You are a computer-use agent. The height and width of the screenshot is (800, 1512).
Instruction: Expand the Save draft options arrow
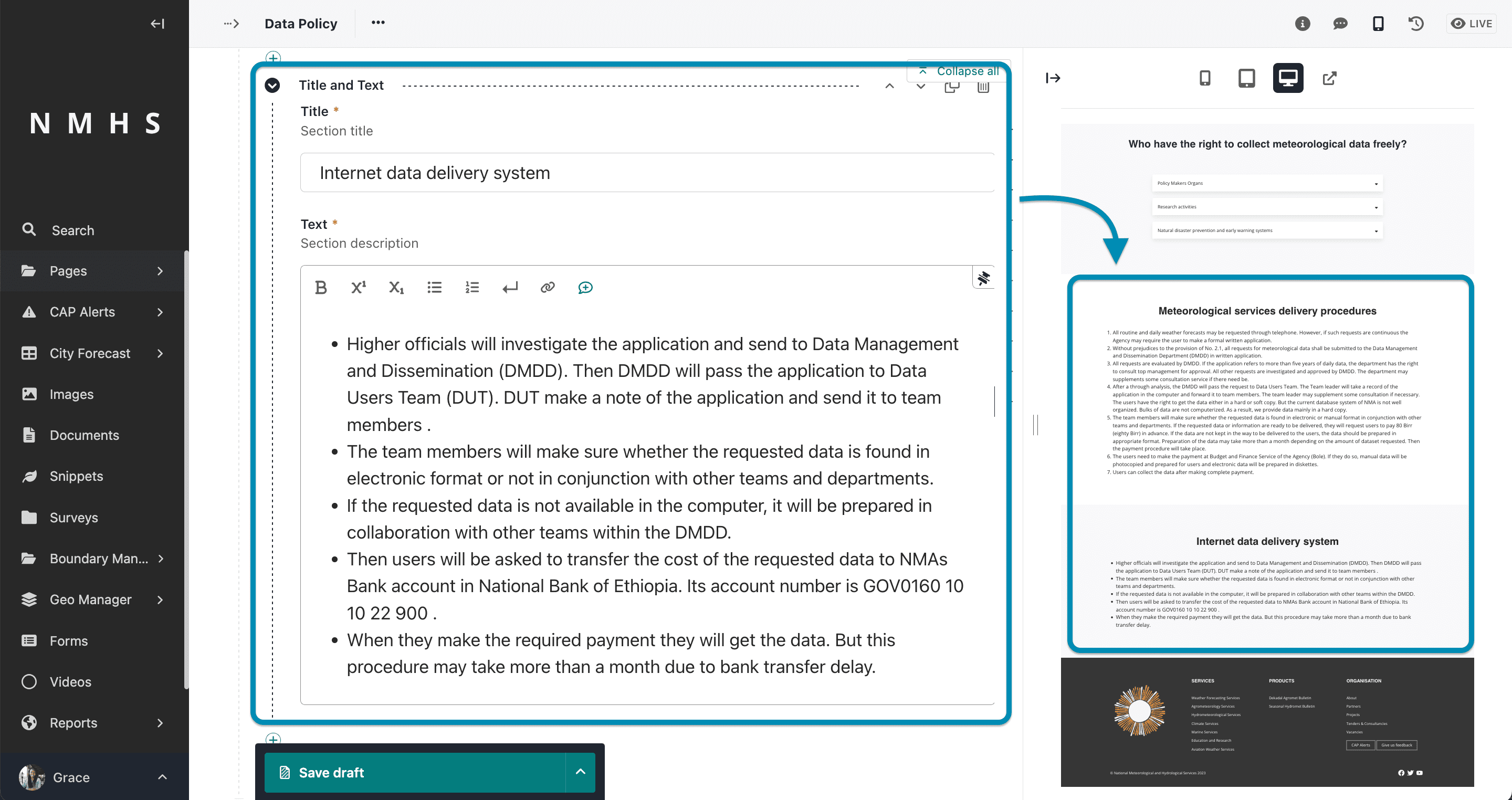pos(581,772)
